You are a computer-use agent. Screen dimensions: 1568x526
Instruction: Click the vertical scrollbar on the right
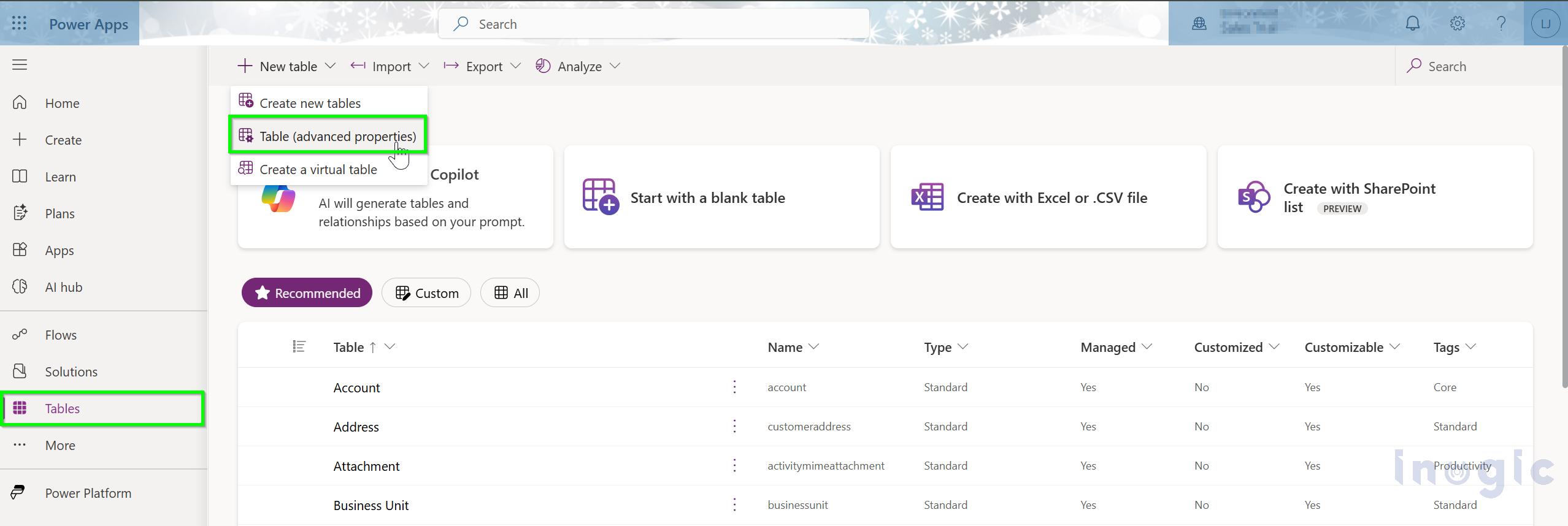pos(1564,218)
